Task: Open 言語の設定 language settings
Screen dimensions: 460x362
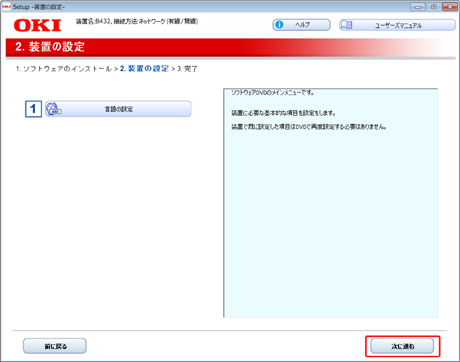Action: 118,109
